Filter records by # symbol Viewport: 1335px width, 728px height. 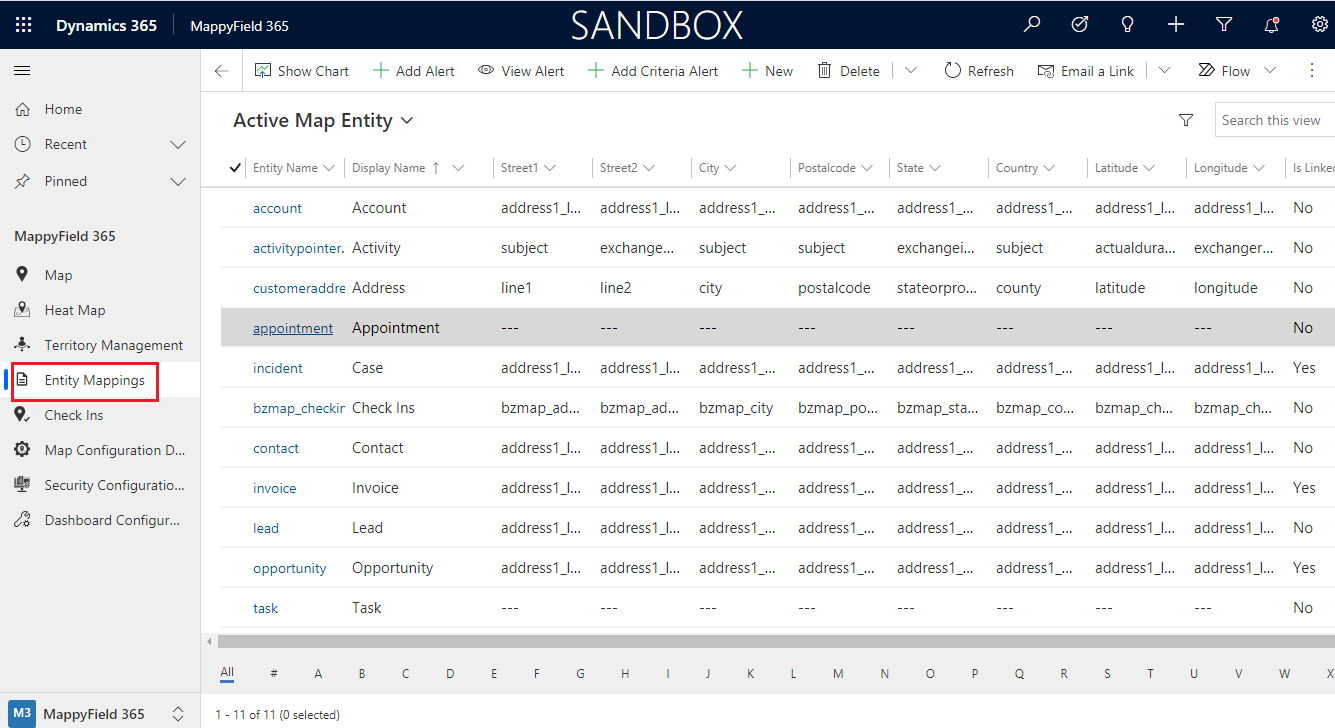coord(274,674)
